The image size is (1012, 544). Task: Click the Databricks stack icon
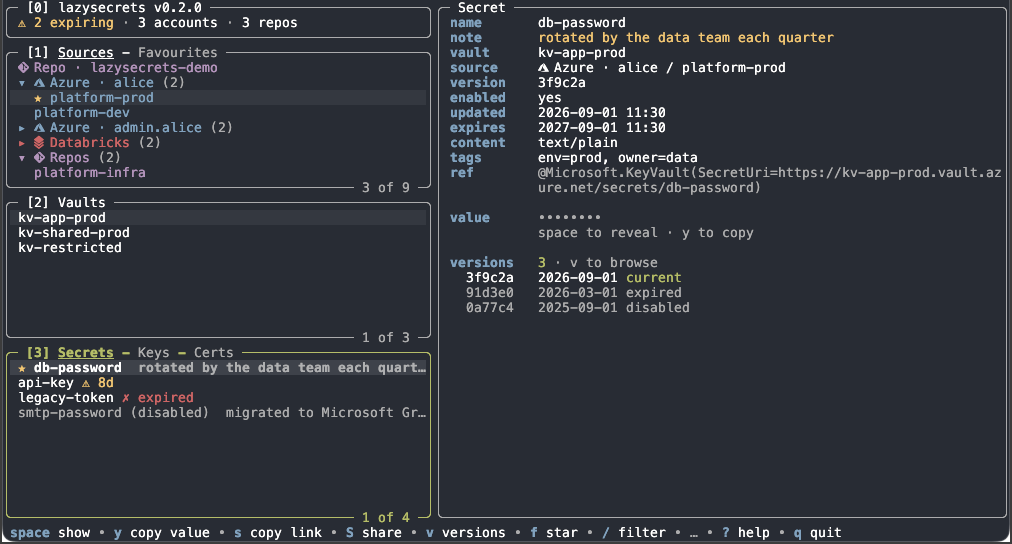(x=39, y=143)
